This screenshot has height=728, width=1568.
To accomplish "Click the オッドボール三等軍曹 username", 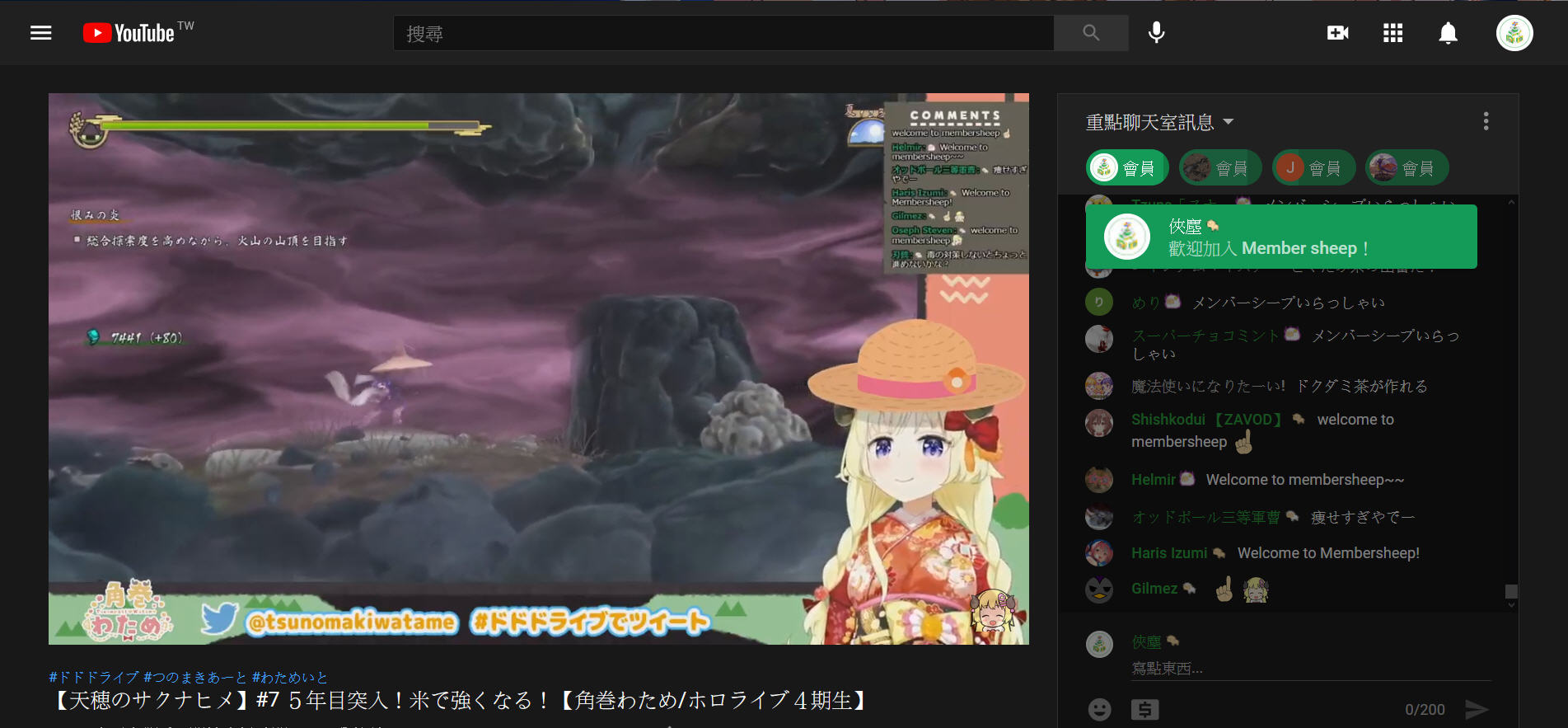I will [1206, 517].
